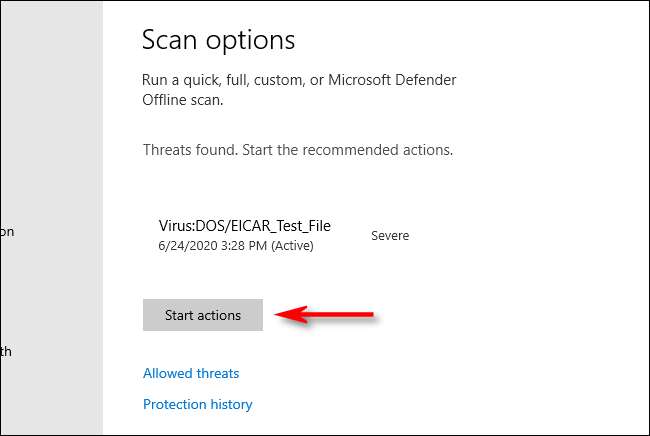Click the red arrow pointing at Start actions
Screen dimensions: 650x436
327,315
